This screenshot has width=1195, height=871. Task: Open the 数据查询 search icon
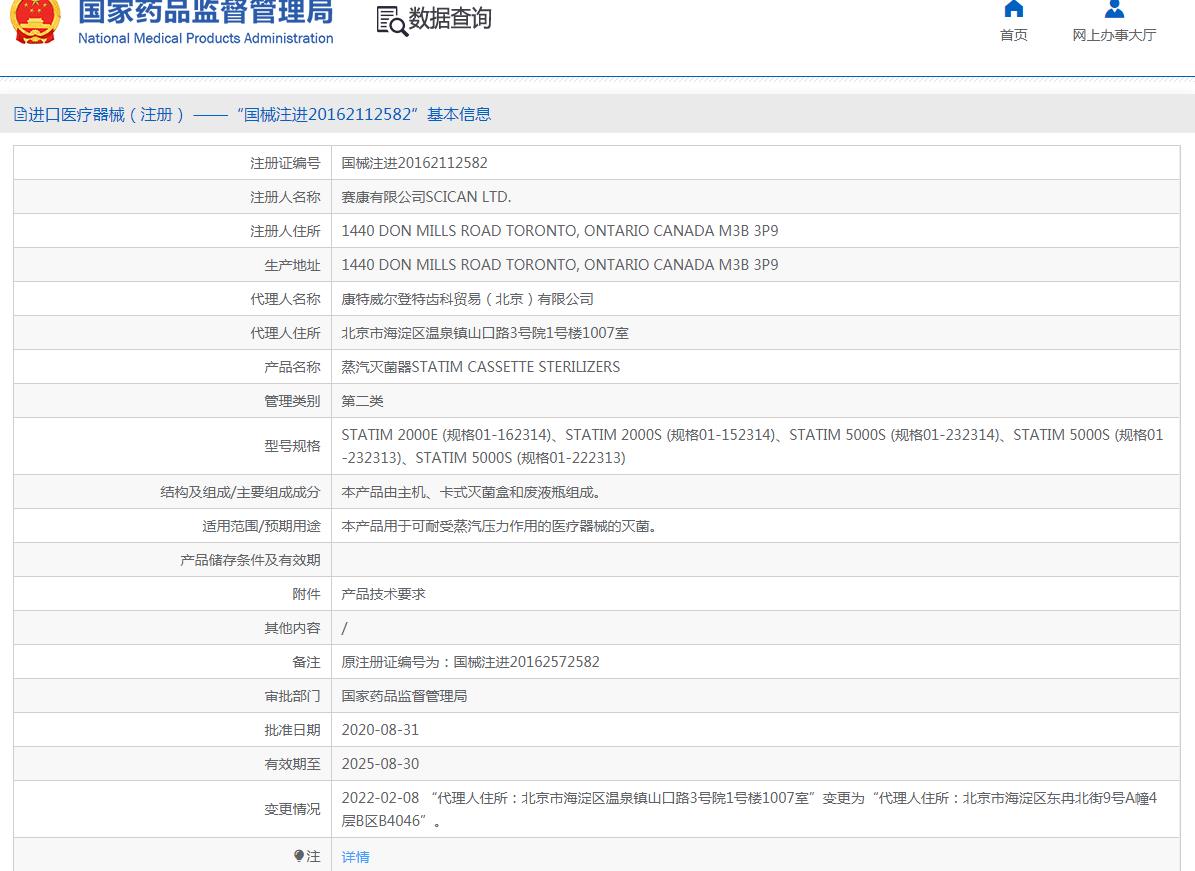click(392, 21)
